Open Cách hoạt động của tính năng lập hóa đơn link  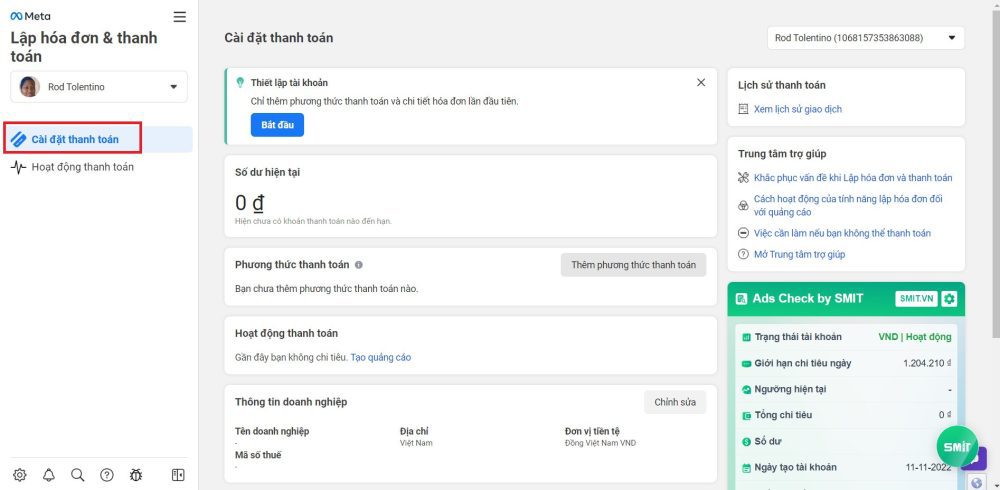848,205
